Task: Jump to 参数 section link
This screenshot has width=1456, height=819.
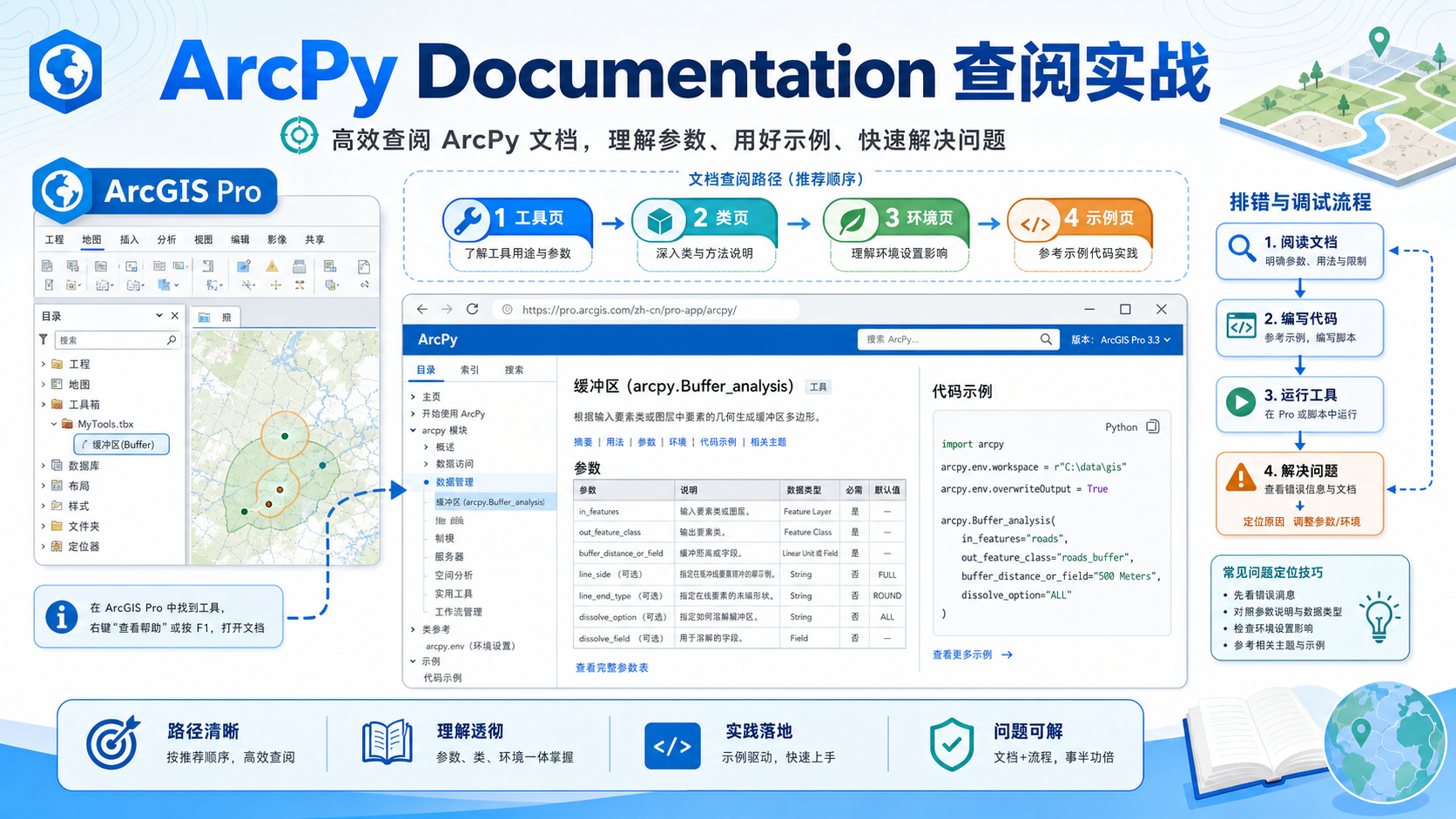Action: point(646,442)
